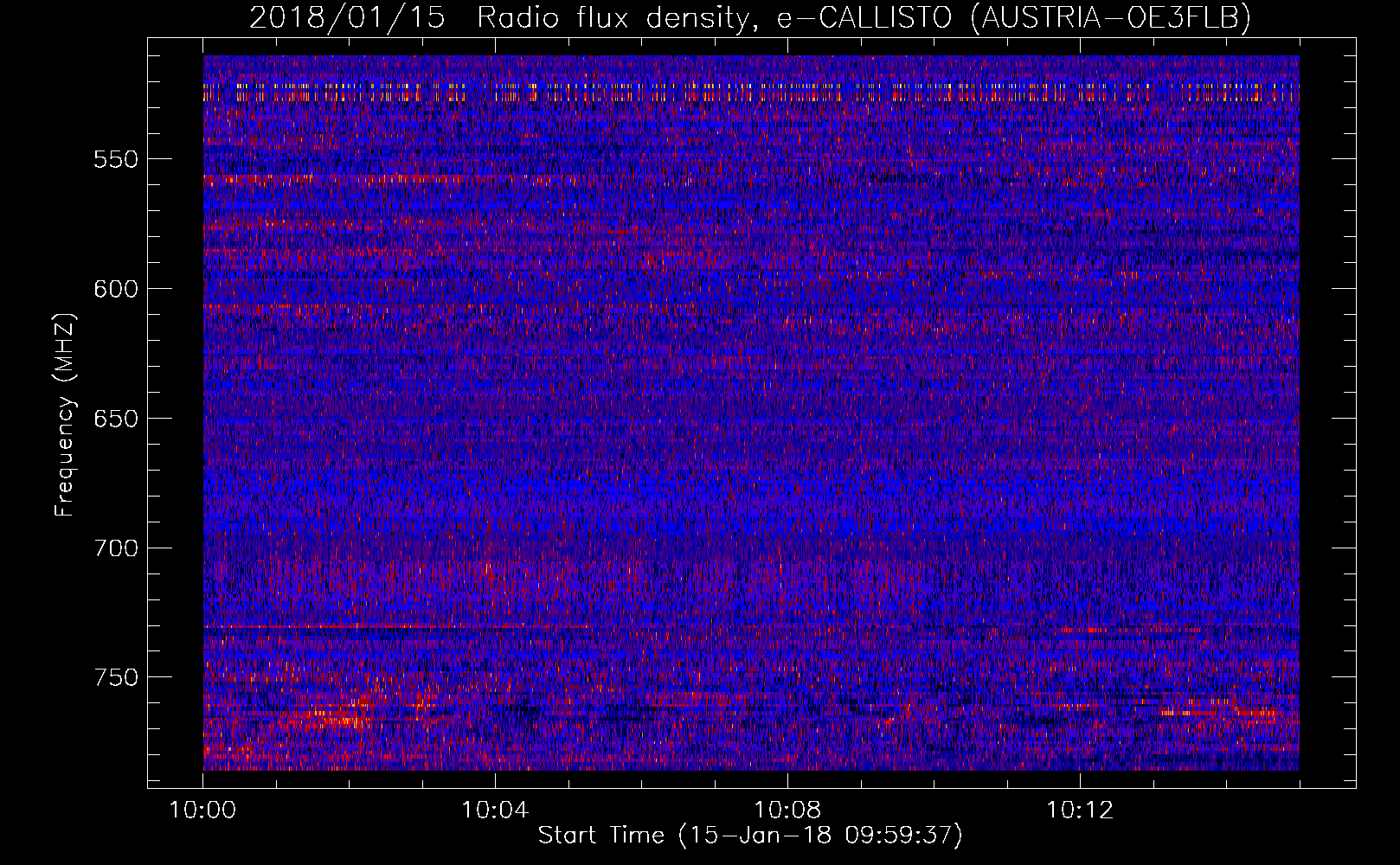
Task: Click the '10:04' time axis label
Action: 495,811
